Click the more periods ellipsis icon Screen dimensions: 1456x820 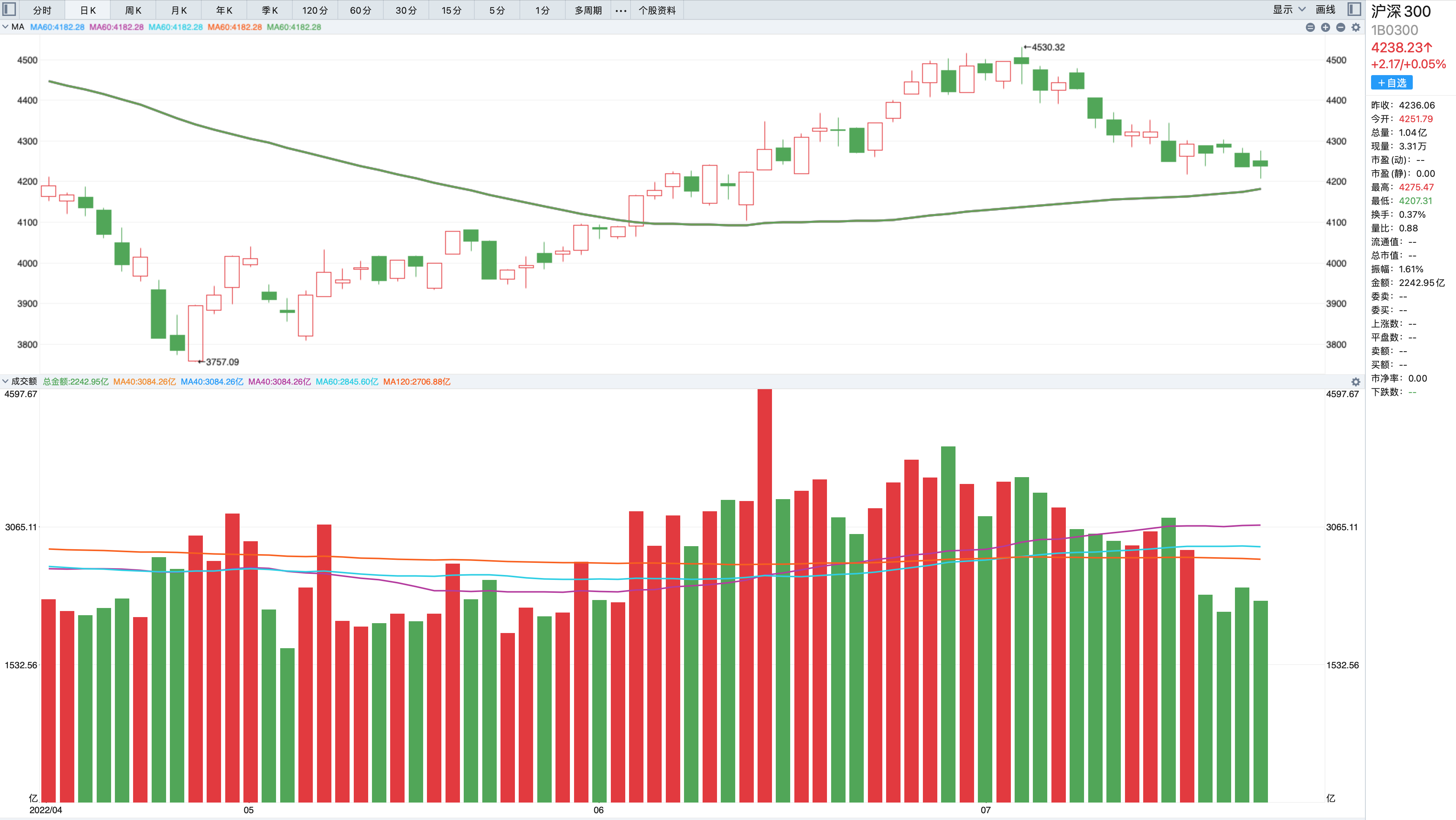pyautogui.click(x=621, y=10)
